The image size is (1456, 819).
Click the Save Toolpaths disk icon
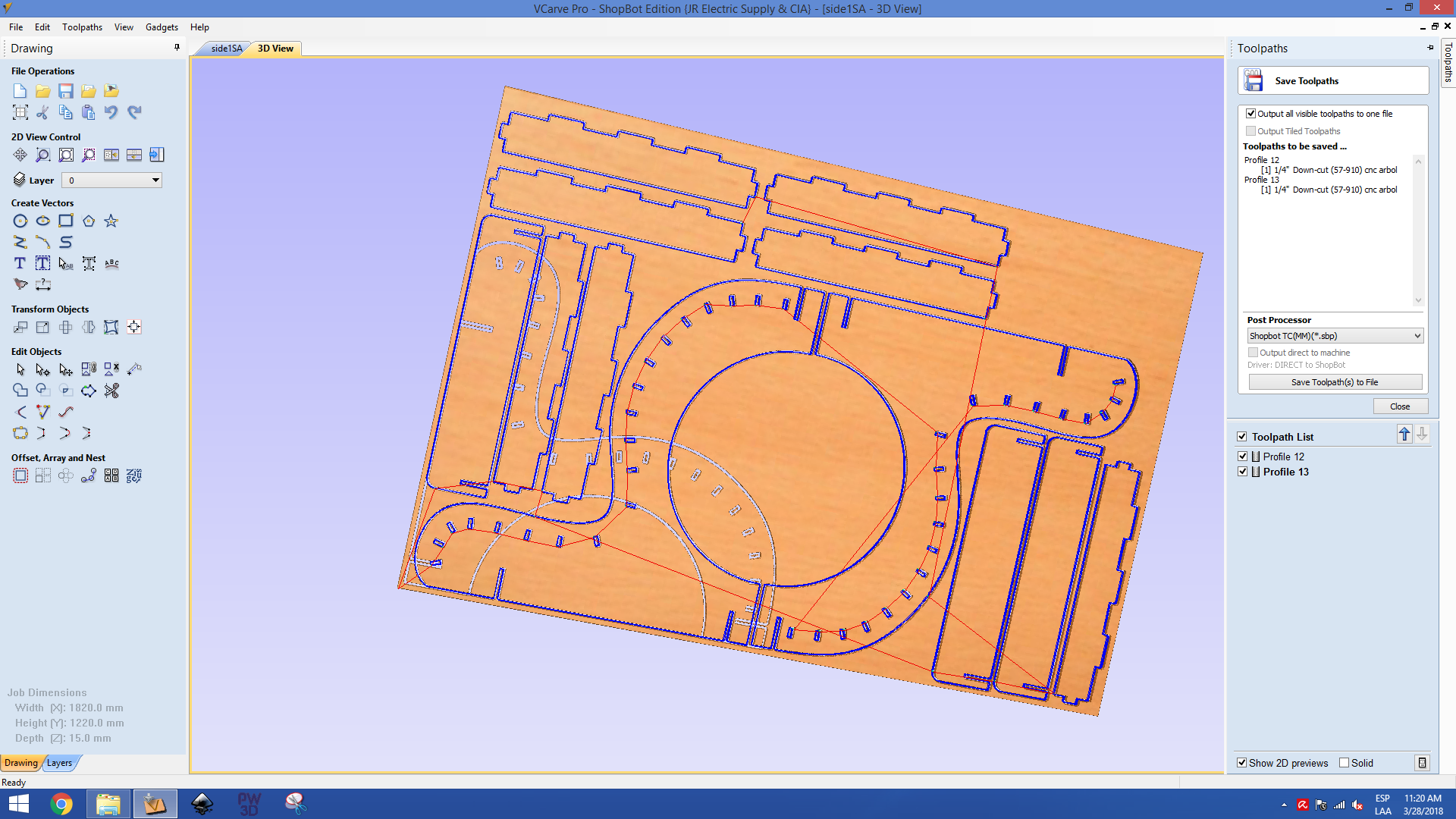pyautogui.click(x=1254, y=80)
